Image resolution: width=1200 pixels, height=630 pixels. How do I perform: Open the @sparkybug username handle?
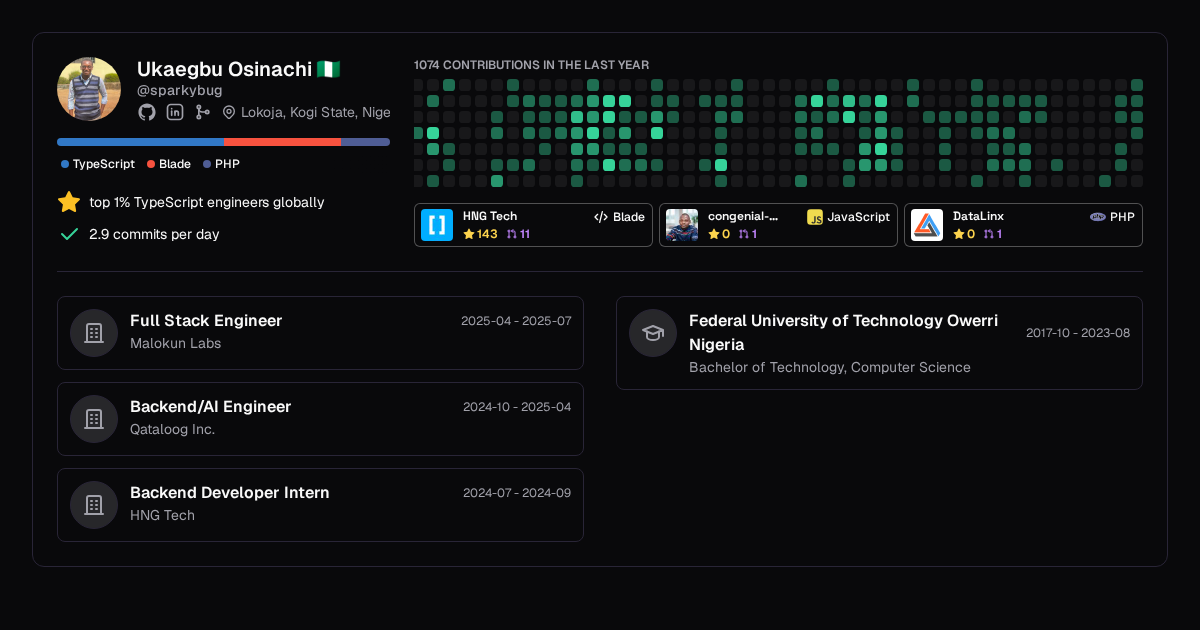(x=180, y=90)
